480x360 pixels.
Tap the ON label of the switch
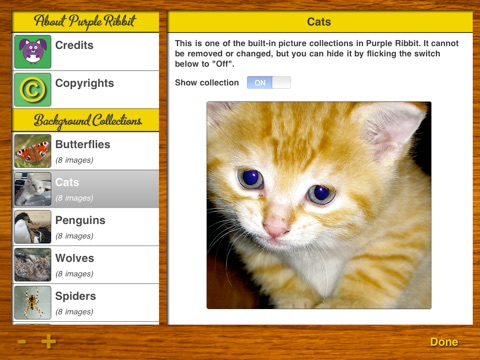[x=260, y=83]
